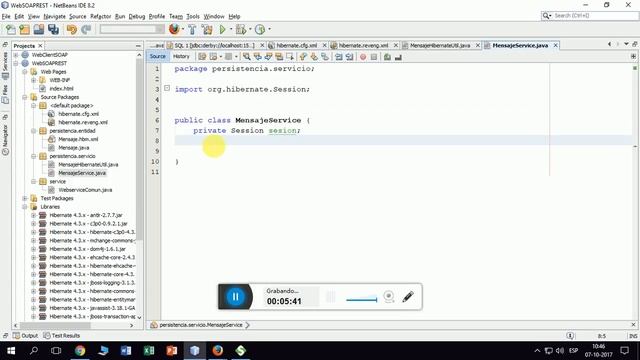The image size is (640, 360).
Task: Click the Undo toolbar icon
Action: point(72,29)
